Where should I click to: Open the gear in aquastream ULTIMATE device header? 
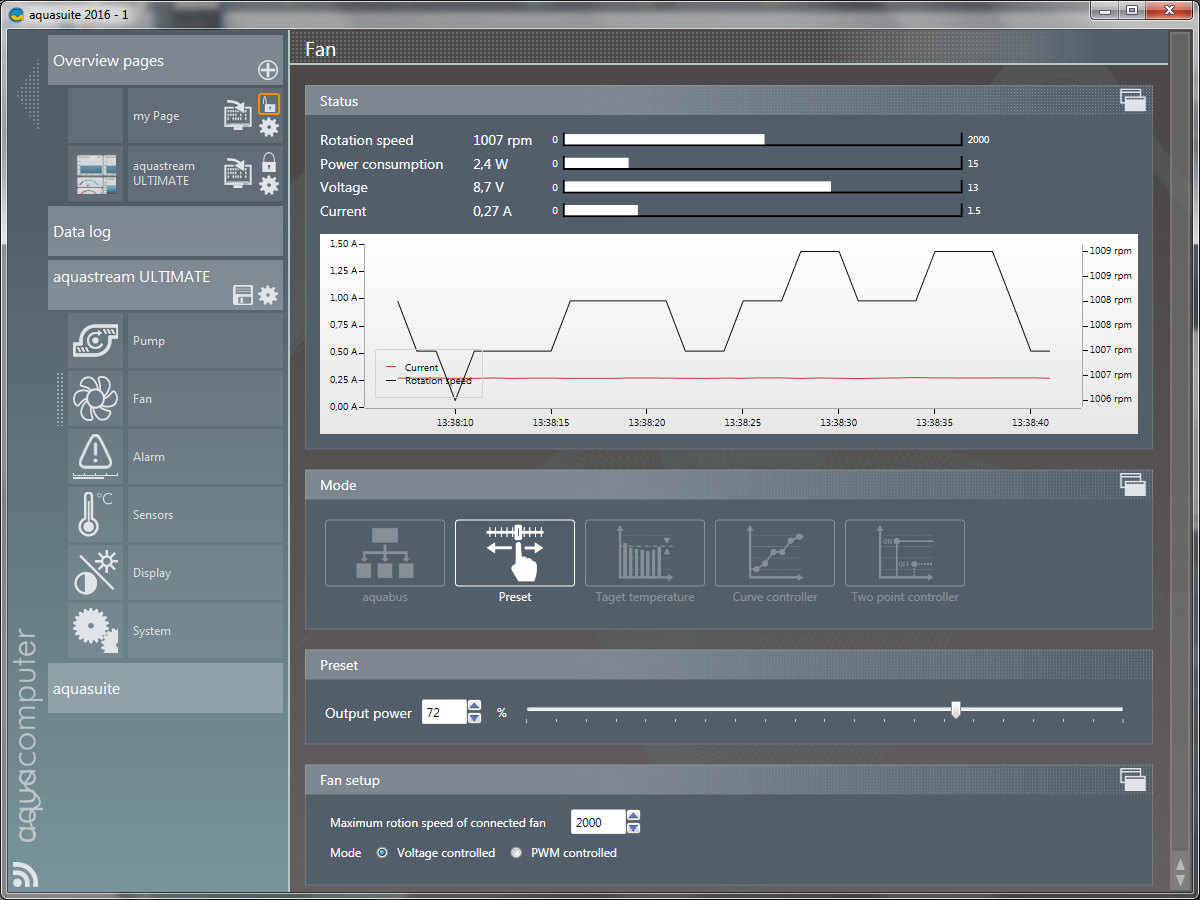(268, 295)
